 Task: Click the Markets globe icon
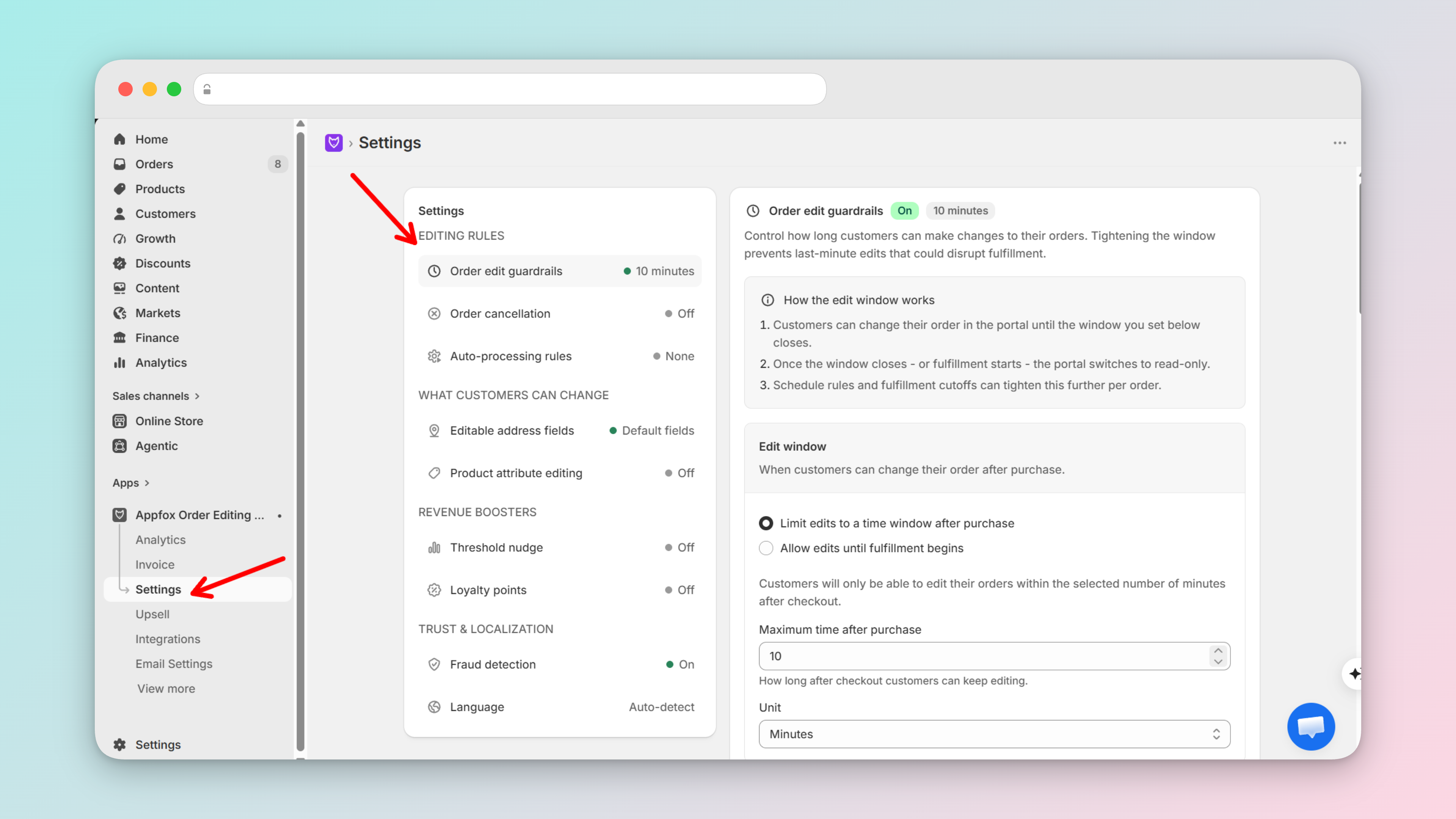pos(119,313)
